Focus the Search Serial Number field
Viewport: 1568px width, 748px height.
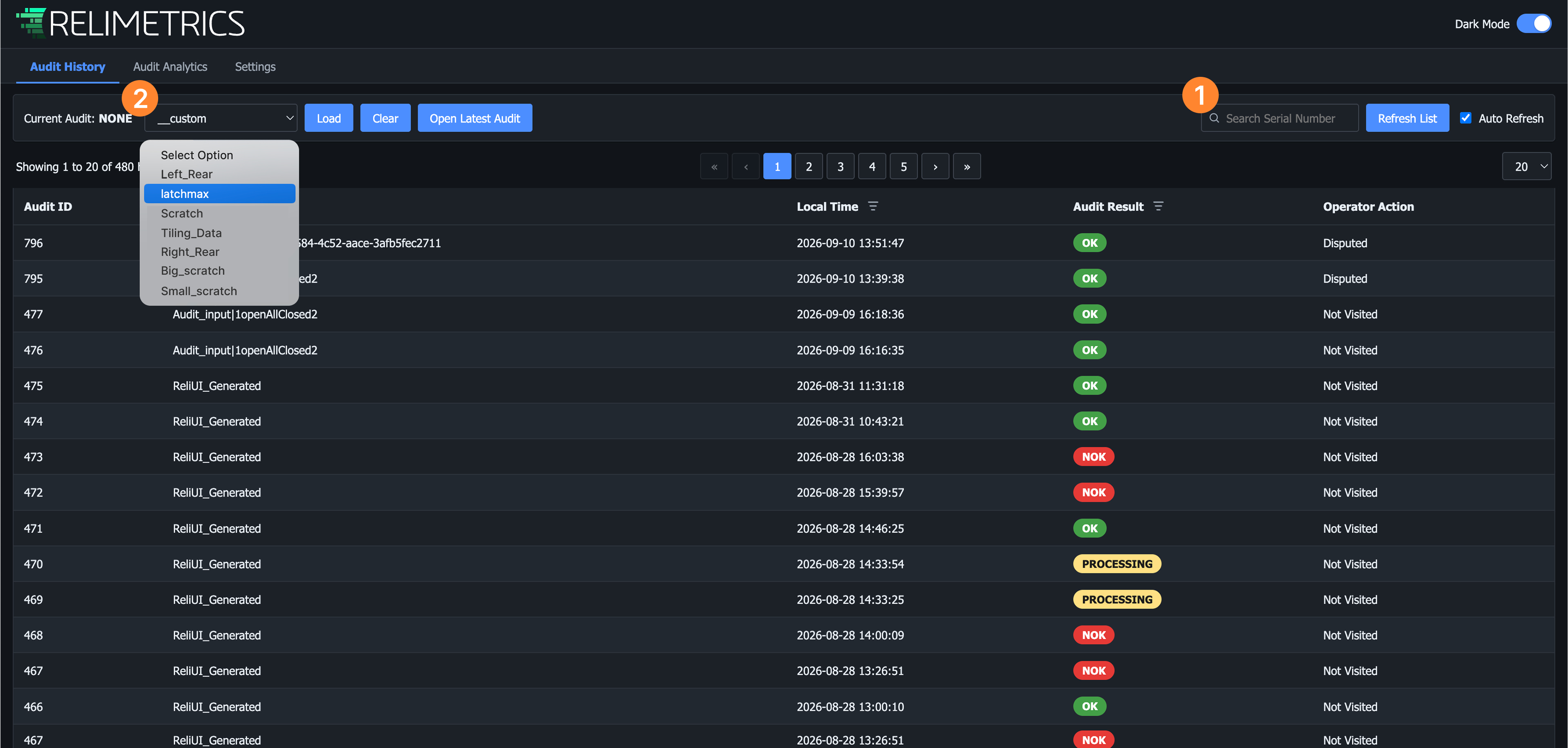[x=1280, y=118]
